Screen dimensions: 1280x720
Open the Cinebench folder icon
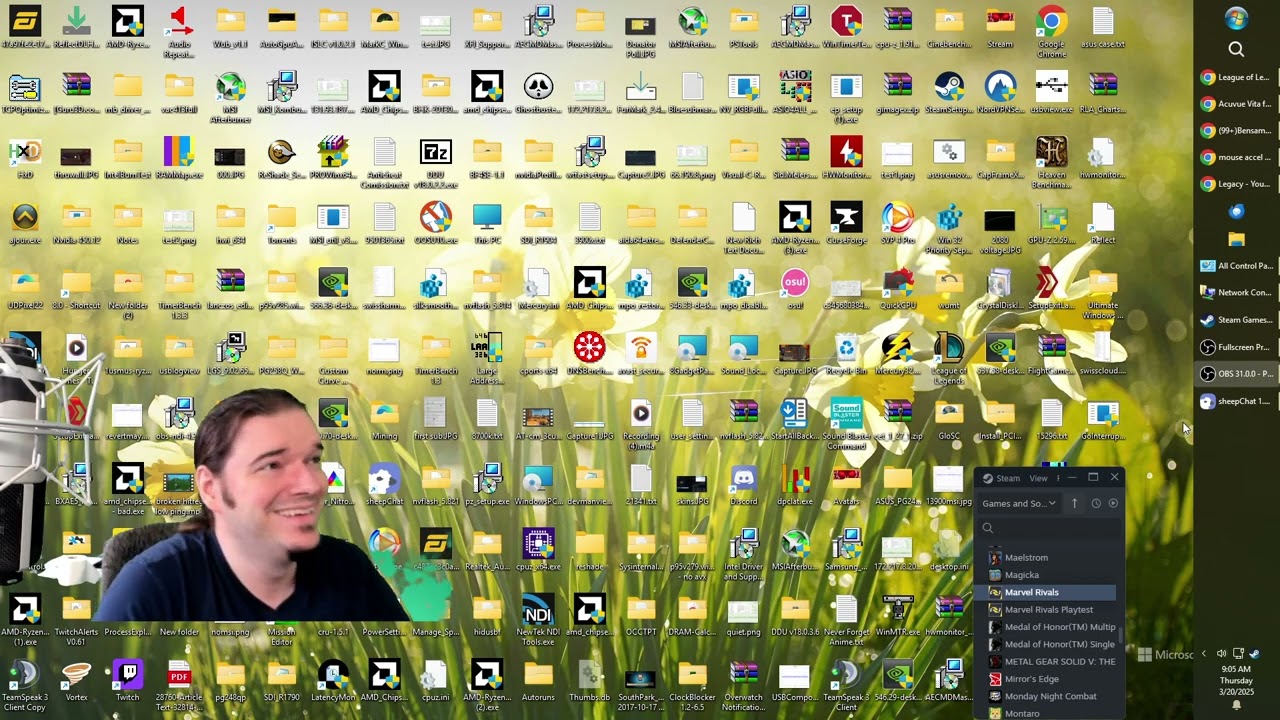pos(948,30)
